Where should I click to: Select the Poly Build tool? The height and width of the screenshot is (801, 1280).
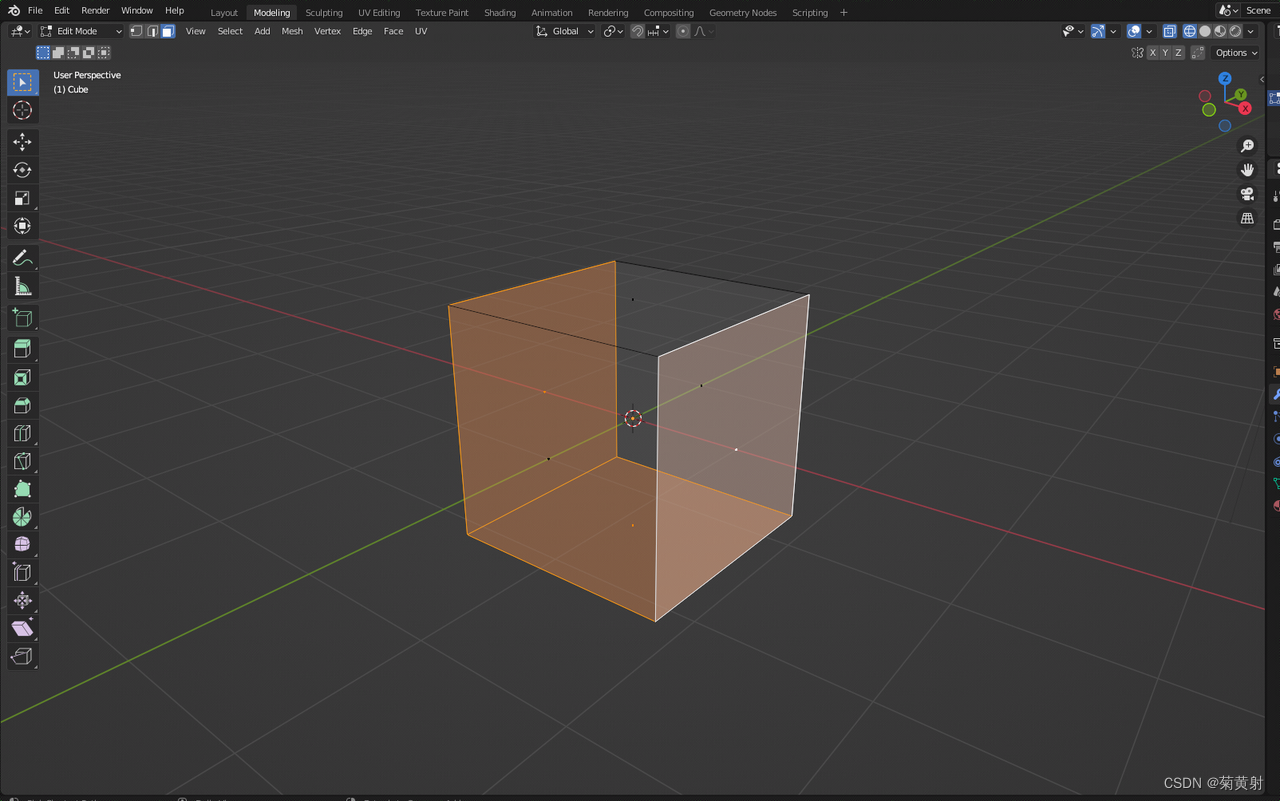[22, 489]
